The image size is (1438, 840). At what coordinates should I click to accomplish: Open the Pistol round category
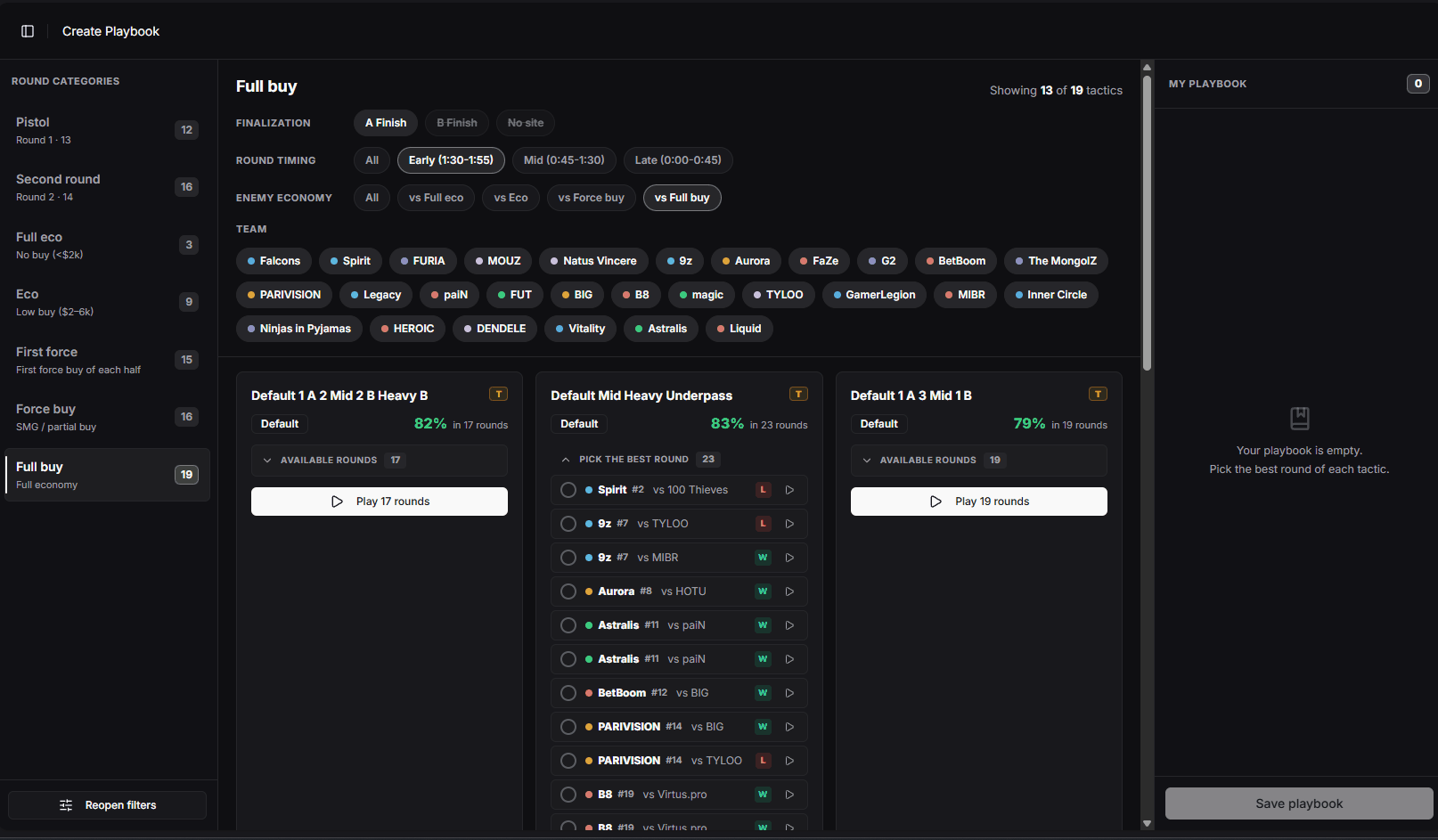click(x=108, y=130)
